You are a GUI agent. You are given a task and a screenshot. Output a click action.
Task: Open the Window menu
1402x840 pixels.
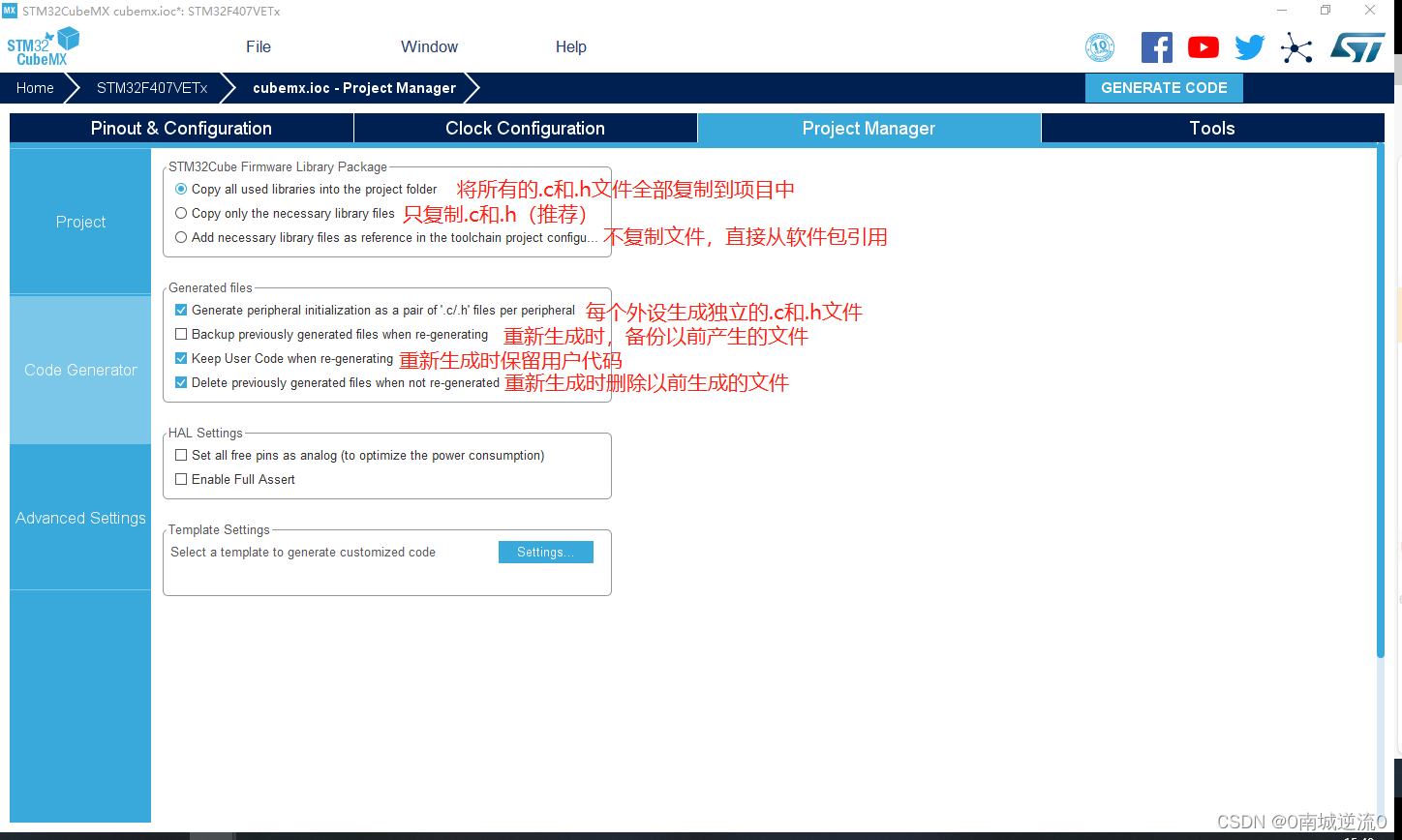click(x=429, y=46)
